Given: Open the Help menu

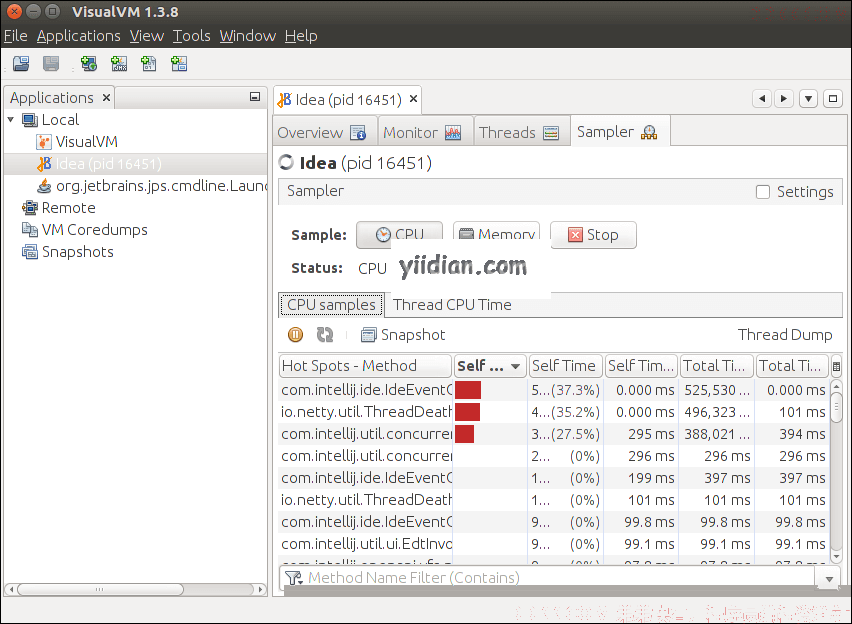Looking at the screenshot, I should click(301, 36).
